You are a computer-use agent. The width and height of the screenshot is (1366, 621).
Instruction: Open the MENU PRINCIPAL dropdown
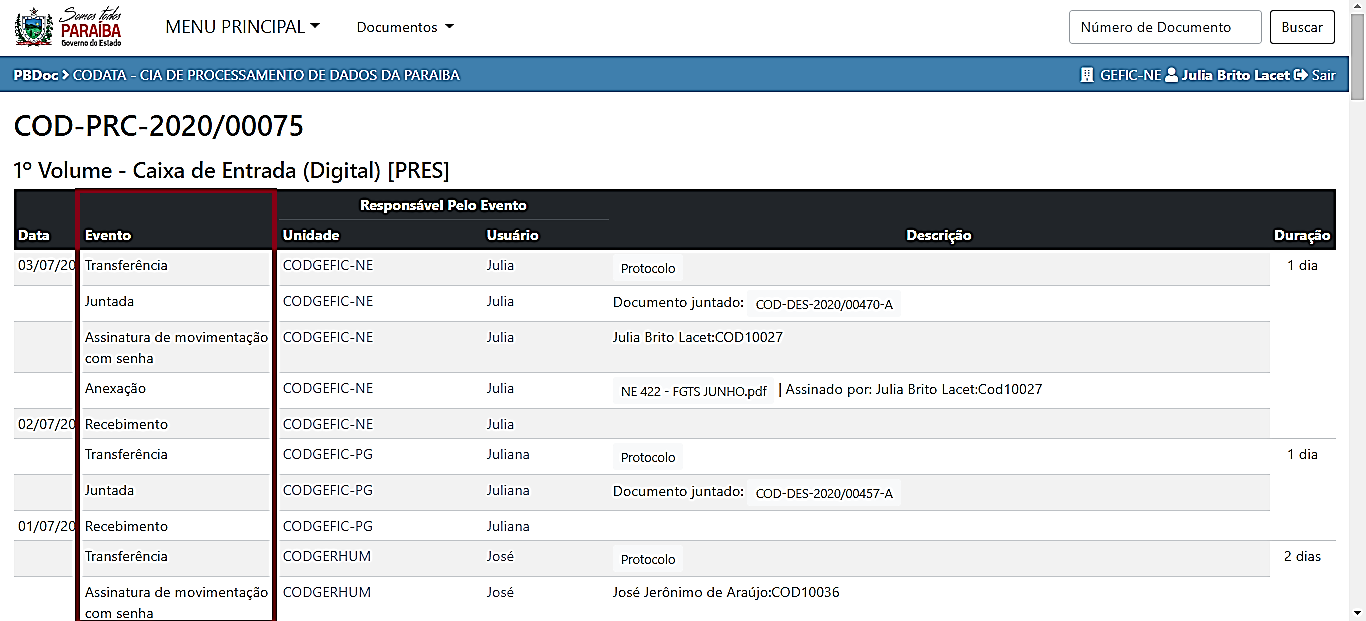coord(242,27)
